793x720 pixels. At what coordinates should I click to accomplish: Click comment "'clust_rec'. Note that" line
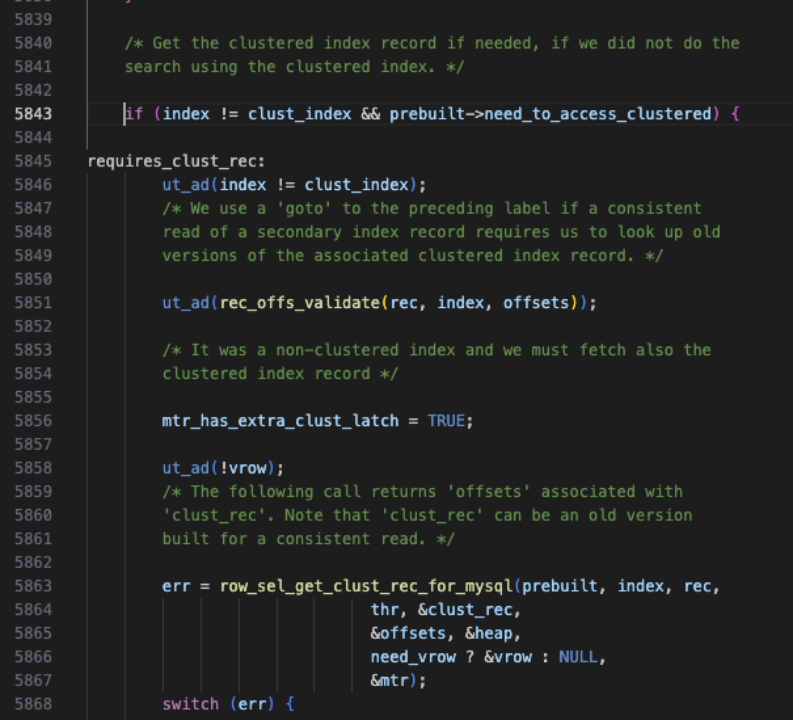(427, 515)
